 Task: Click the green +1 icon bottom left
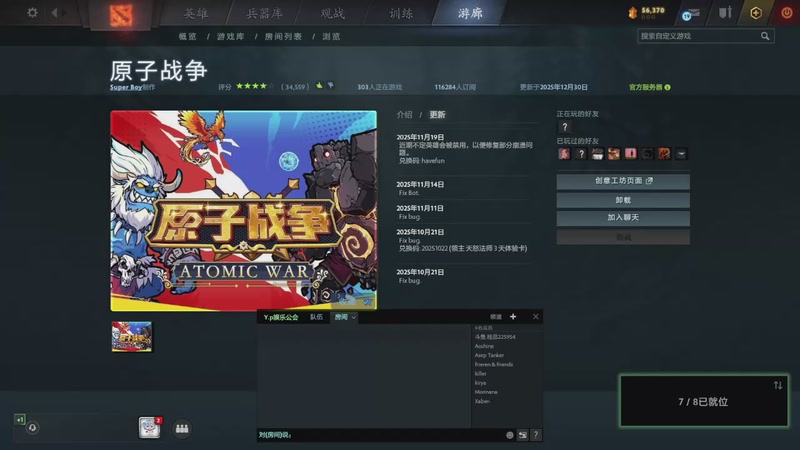(x=20, y=419)
